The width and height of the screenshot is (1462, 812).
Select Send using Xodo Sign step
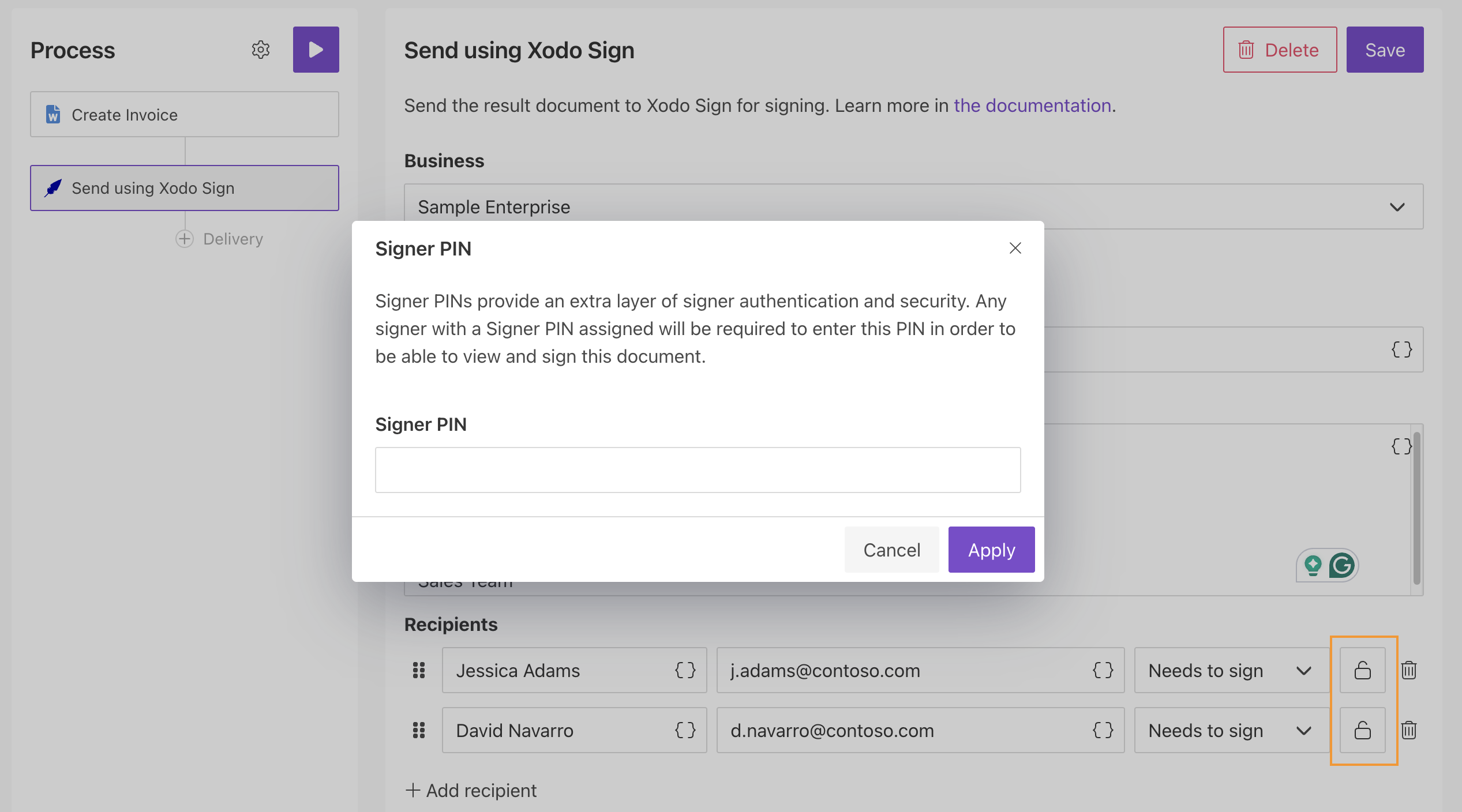pos(185,188)
